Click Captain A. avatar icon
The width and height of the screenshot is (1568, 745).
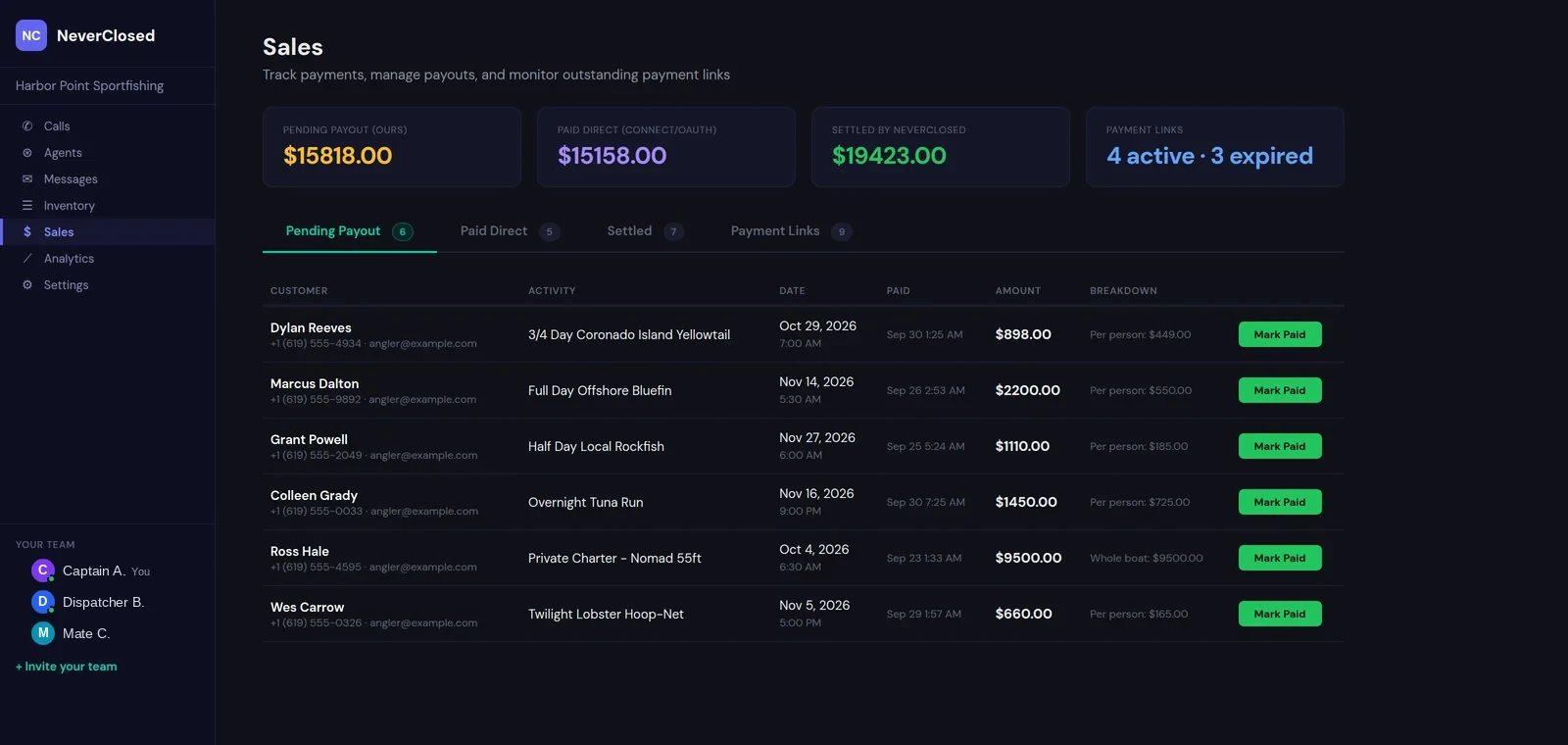(x=43, y=571)
